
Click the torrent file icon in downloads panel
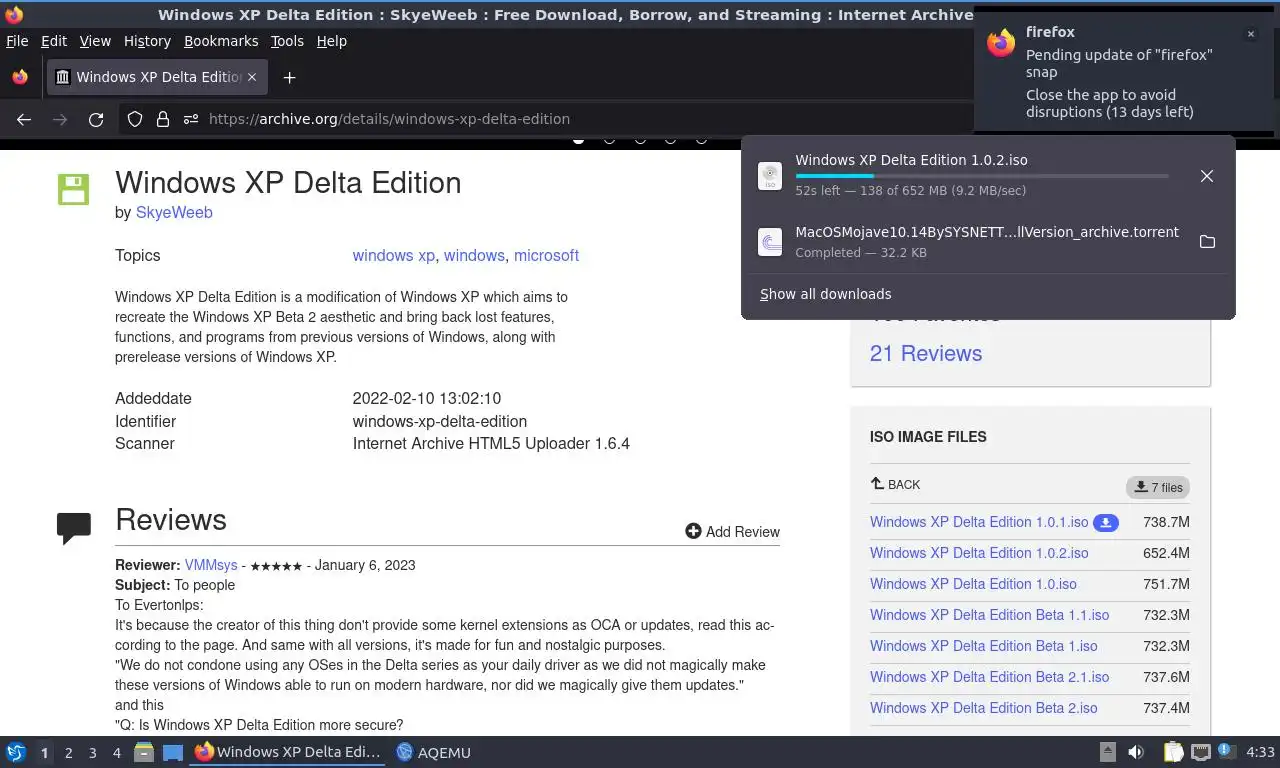point(770,242)
